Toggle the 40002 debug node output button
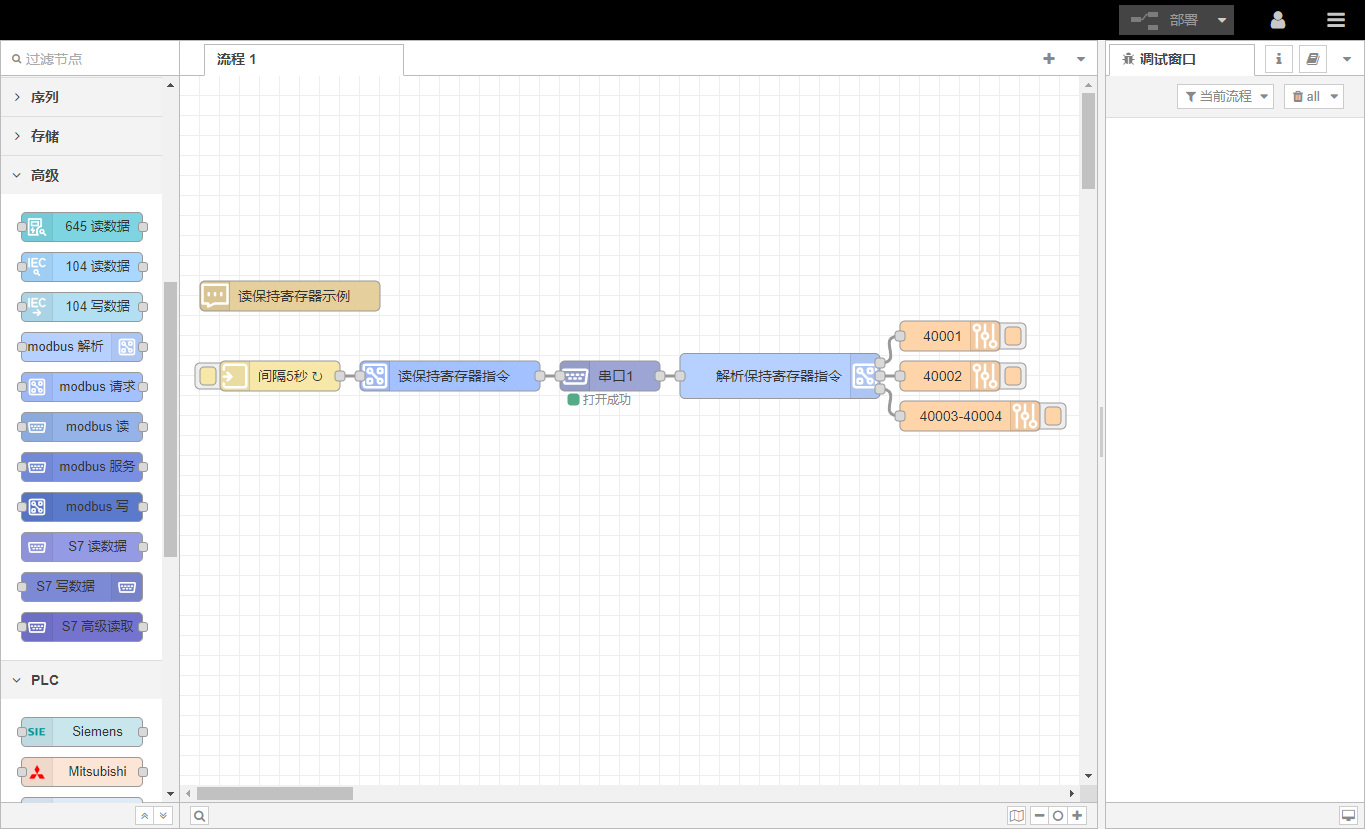Image resolution: width=1365 pixels, height=829 pixels. [1013, 376]
